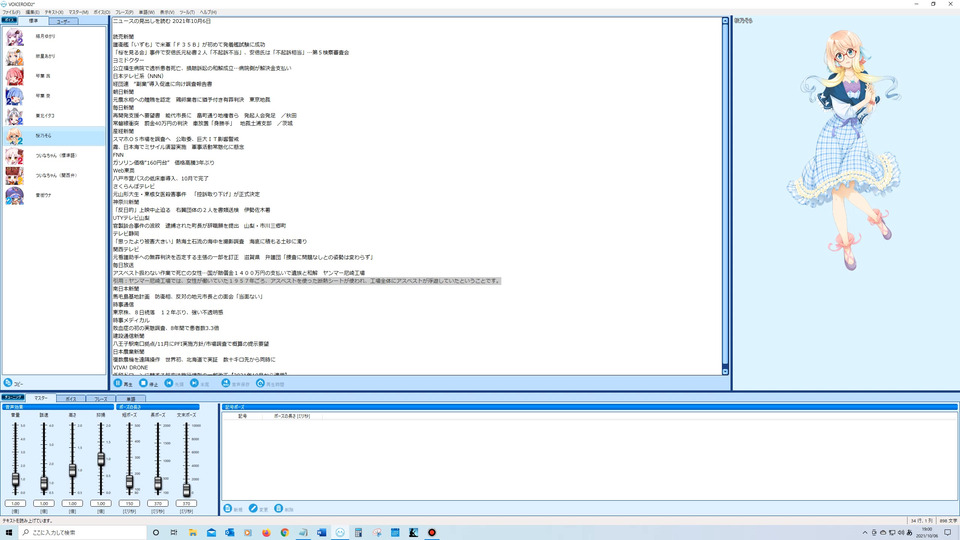Open the ヘルプ(H) menu

pyautogui.click(x=208, y=12)
